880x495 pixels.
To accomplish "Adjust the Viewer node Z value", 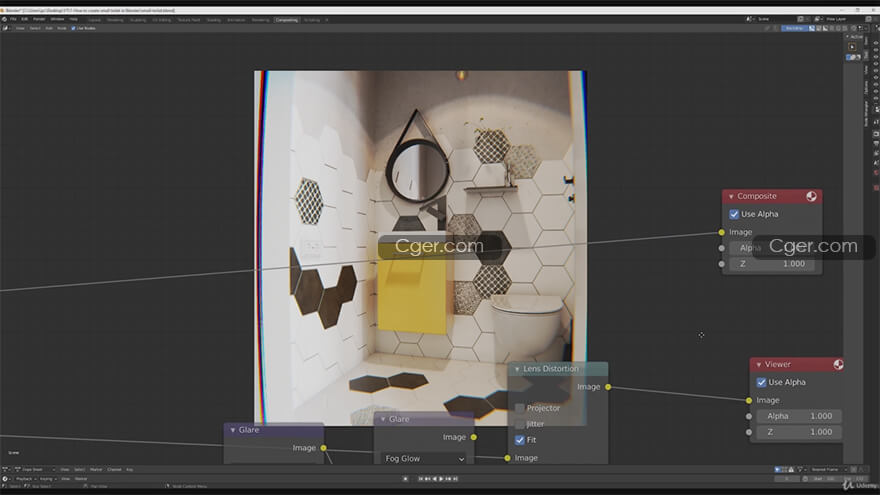I will pos(799,432).
